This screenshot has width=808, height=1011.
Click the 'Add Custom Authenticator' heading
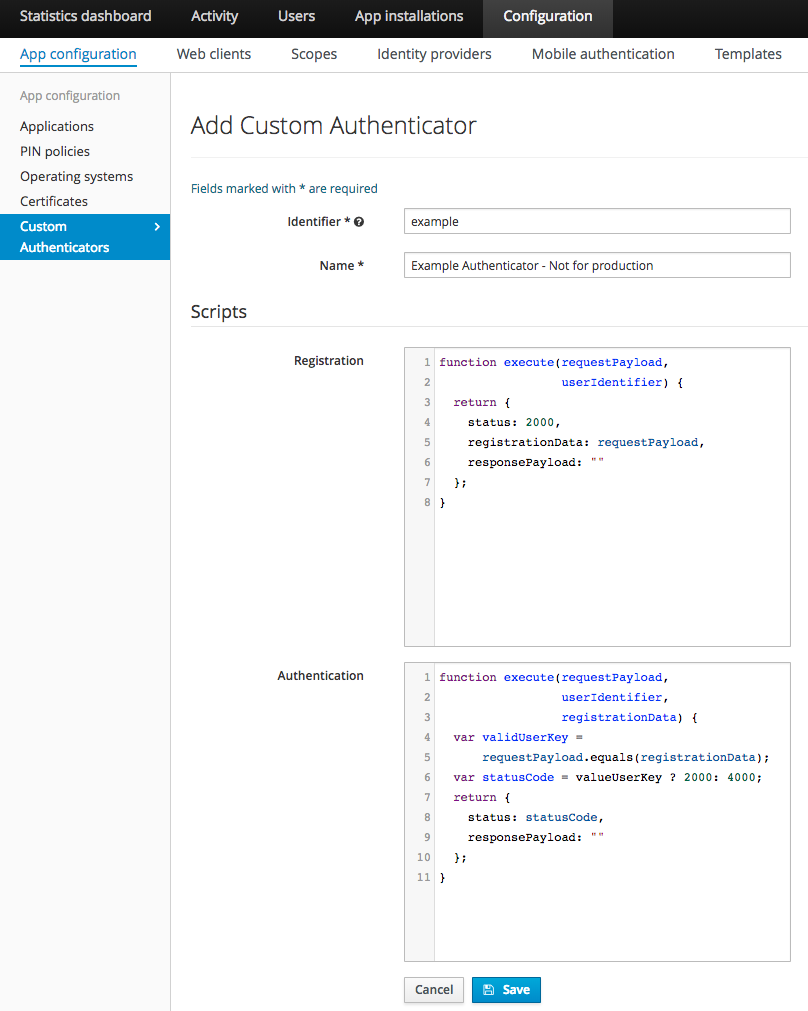(333, 125)
